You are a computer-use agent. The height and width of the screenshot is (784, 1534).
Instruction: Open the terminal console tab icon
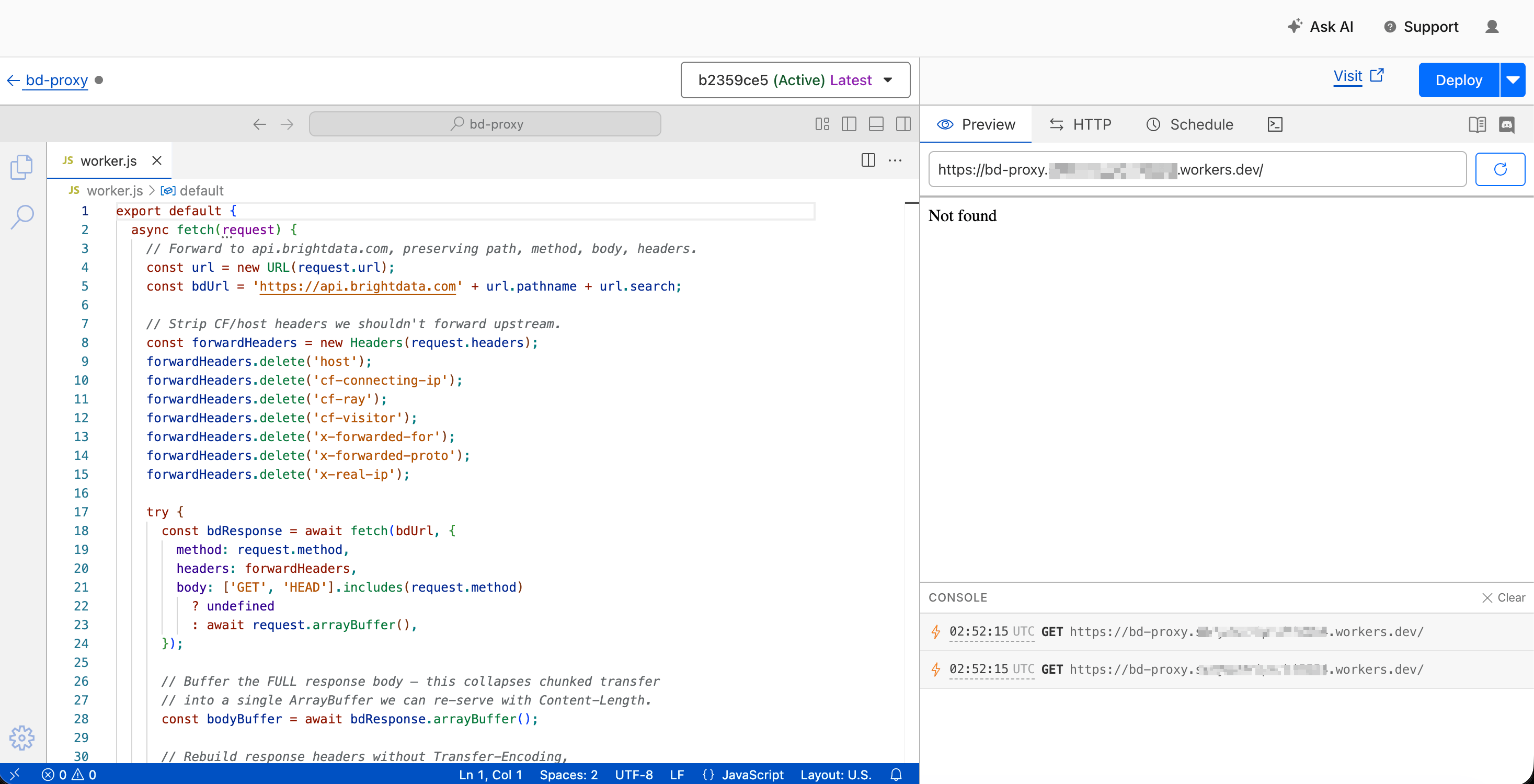[x=1275, y=124]
